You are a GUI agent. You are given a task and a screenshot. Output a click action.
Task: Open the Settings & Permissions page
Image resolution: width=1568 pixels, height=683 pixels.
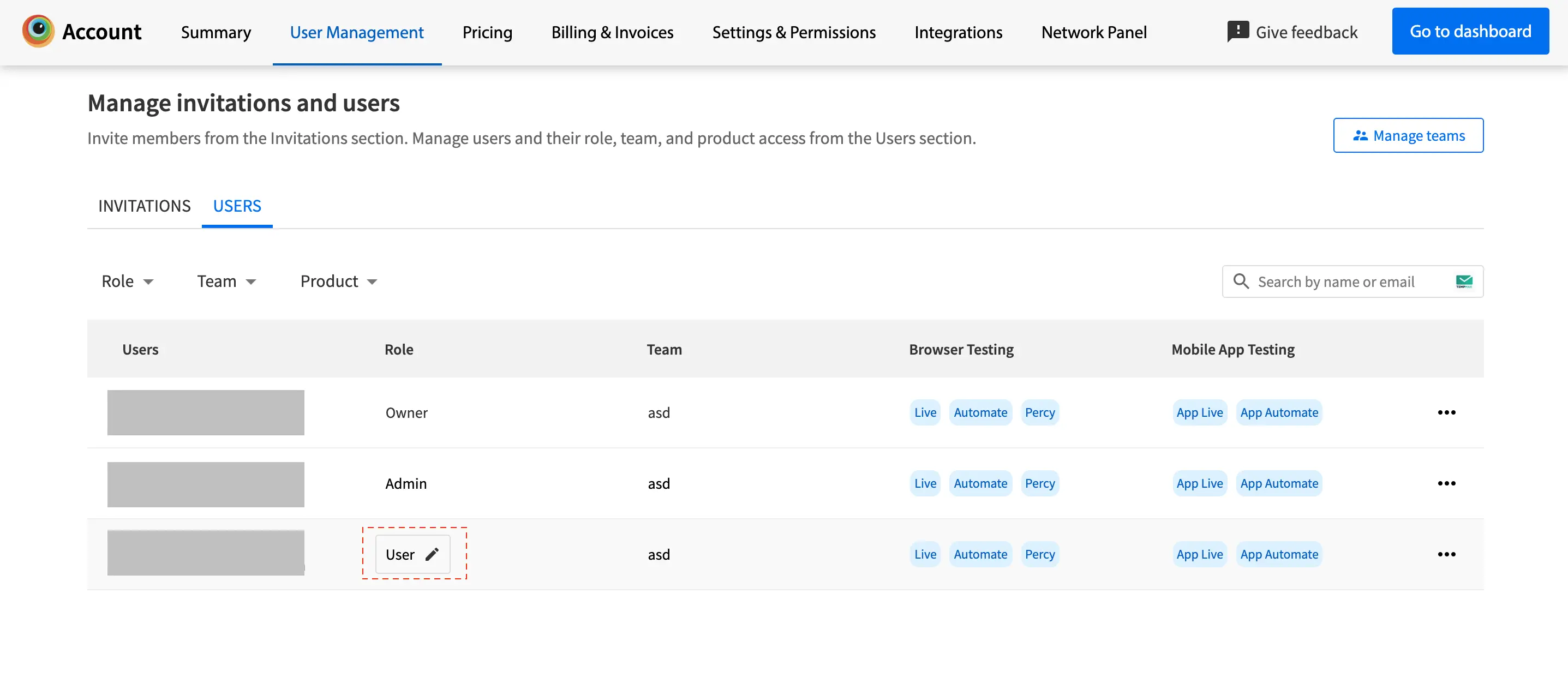pyautogui.click(x=793, y=32)
